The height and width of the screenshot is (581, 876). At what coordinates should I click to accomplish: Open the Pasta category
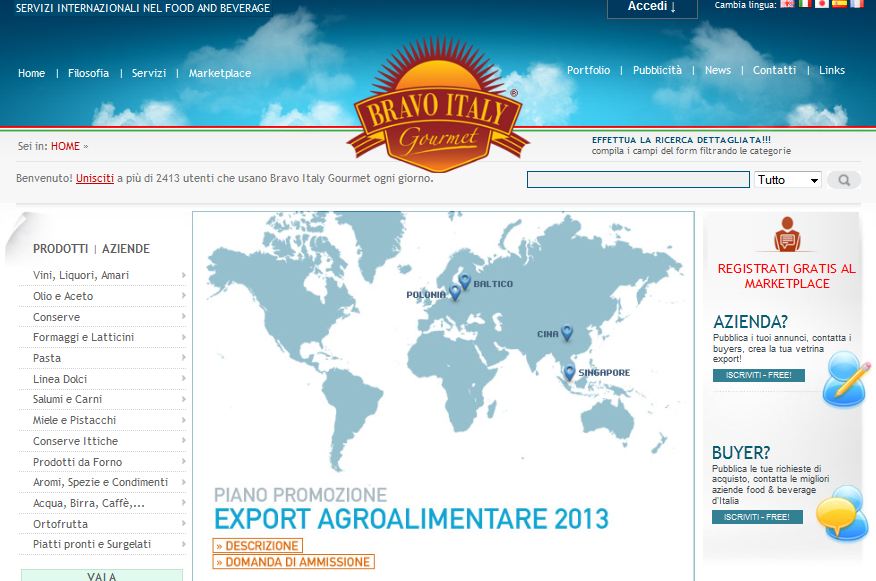pyautogui.click(x=47, y=358)
